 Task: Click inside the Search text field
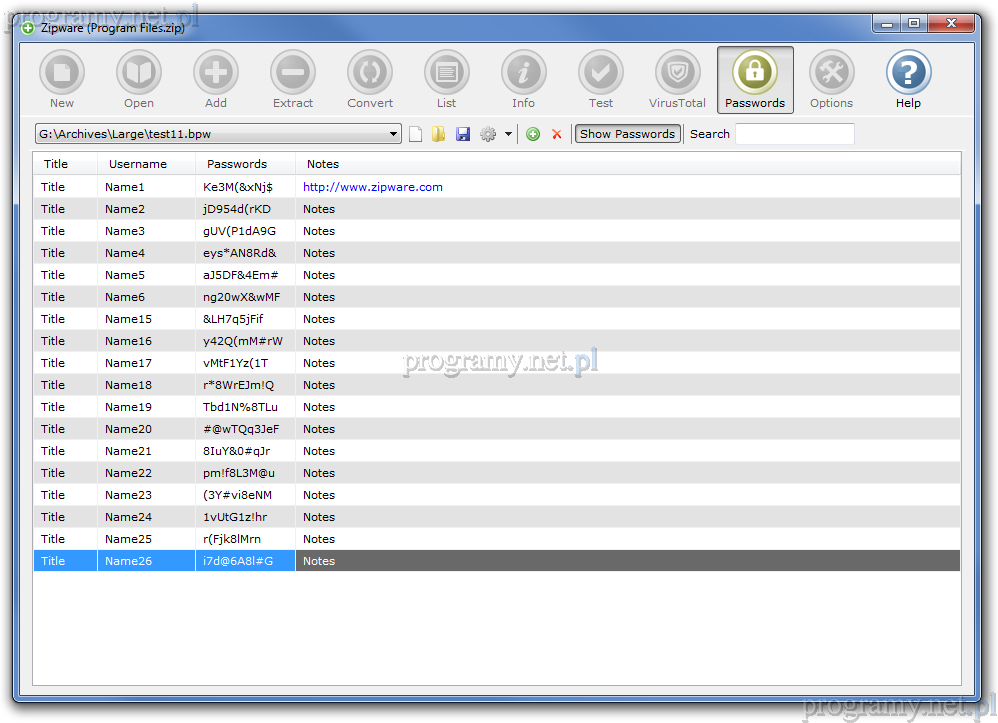pos(794,134)
